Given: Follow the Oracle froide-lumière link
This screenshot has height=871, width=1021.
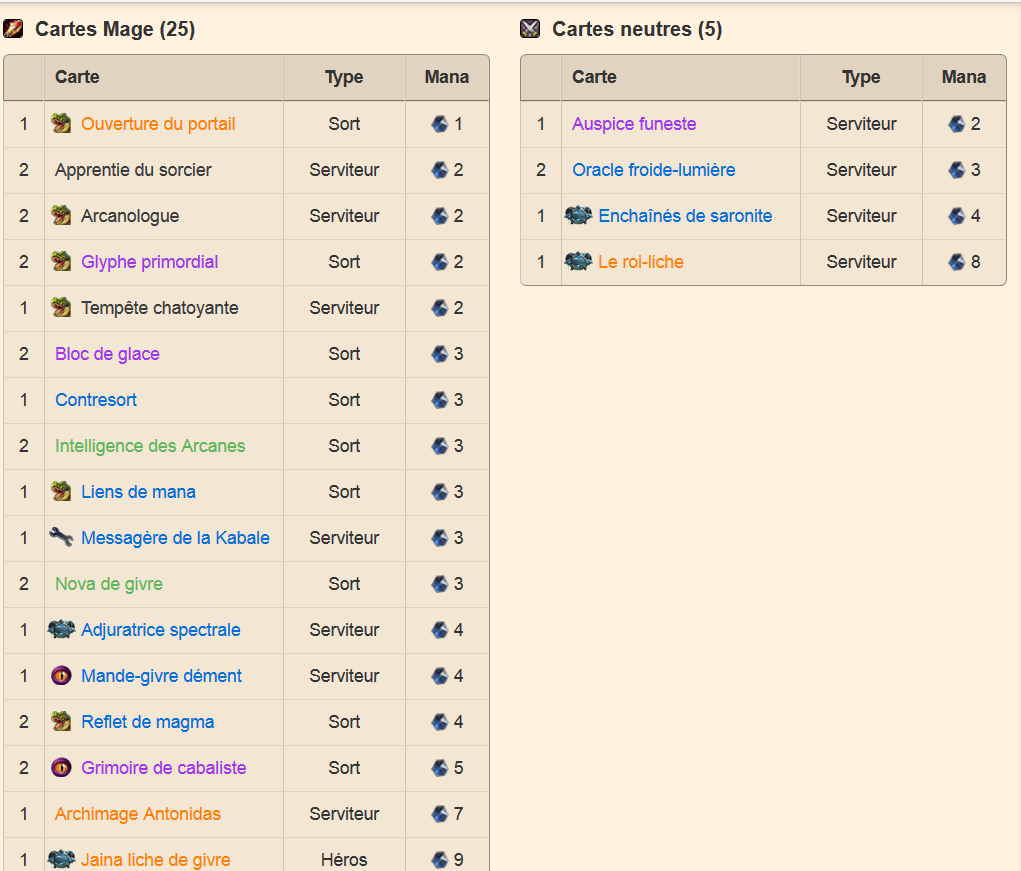Looking at the screenshot, I should pos(654,170).
